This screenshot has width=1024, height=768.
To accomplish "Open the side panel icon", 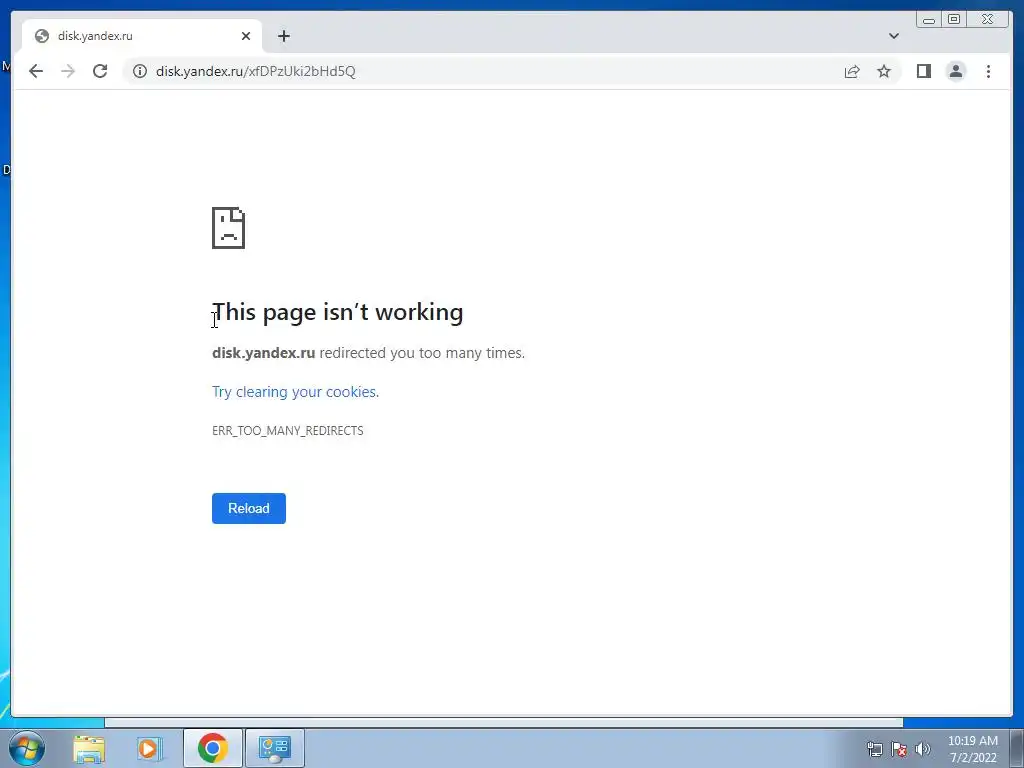I will (x=923, y=71).
